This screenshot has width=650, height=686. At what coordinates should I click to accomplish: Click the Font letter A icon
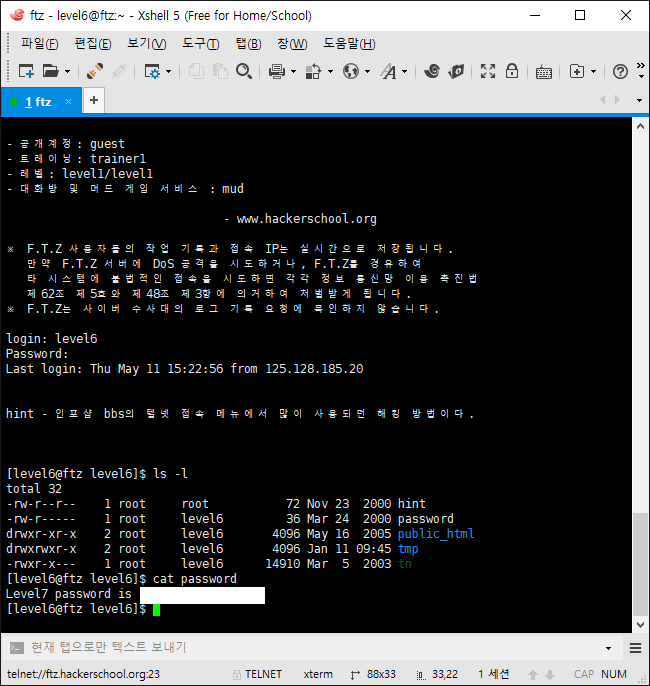(388, 71)
